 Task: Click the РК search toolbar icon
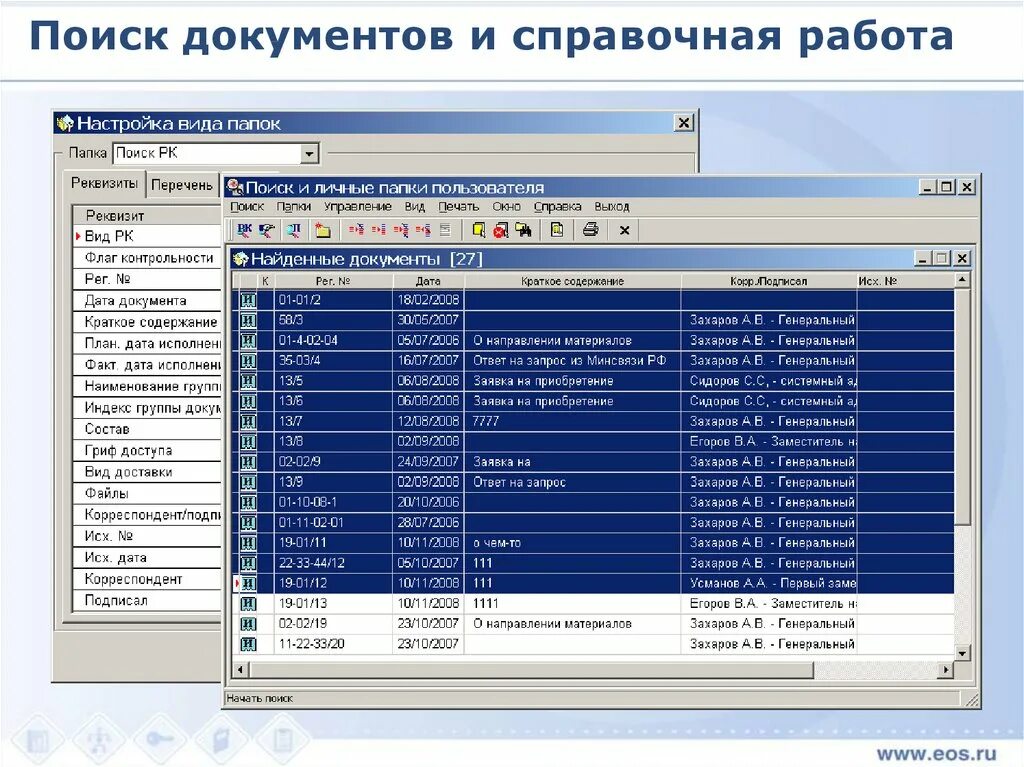click(244, 229)
